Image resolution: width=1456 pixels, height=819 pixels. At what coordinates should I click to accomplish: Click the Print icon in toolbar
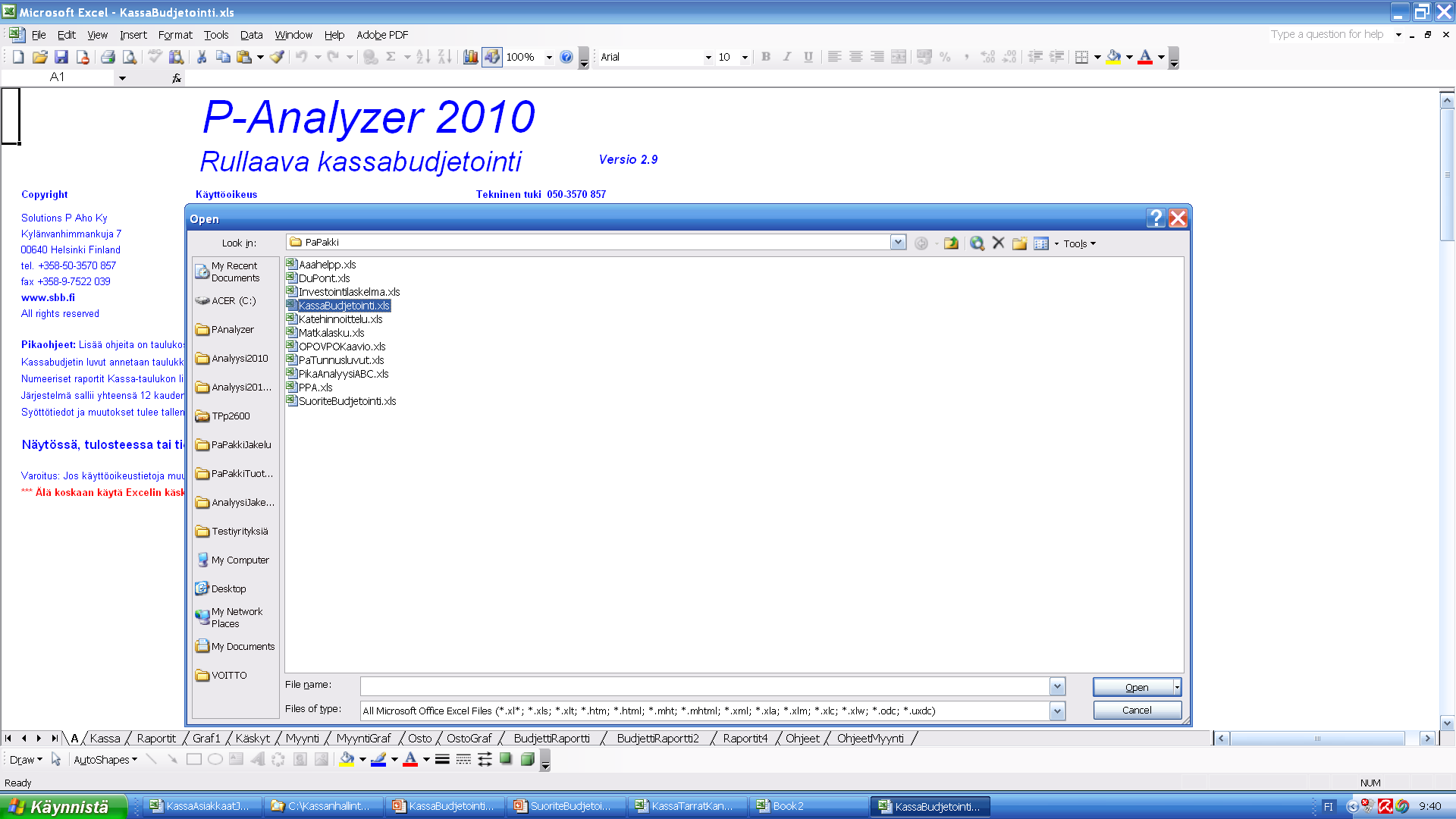(x=108, y=57)
